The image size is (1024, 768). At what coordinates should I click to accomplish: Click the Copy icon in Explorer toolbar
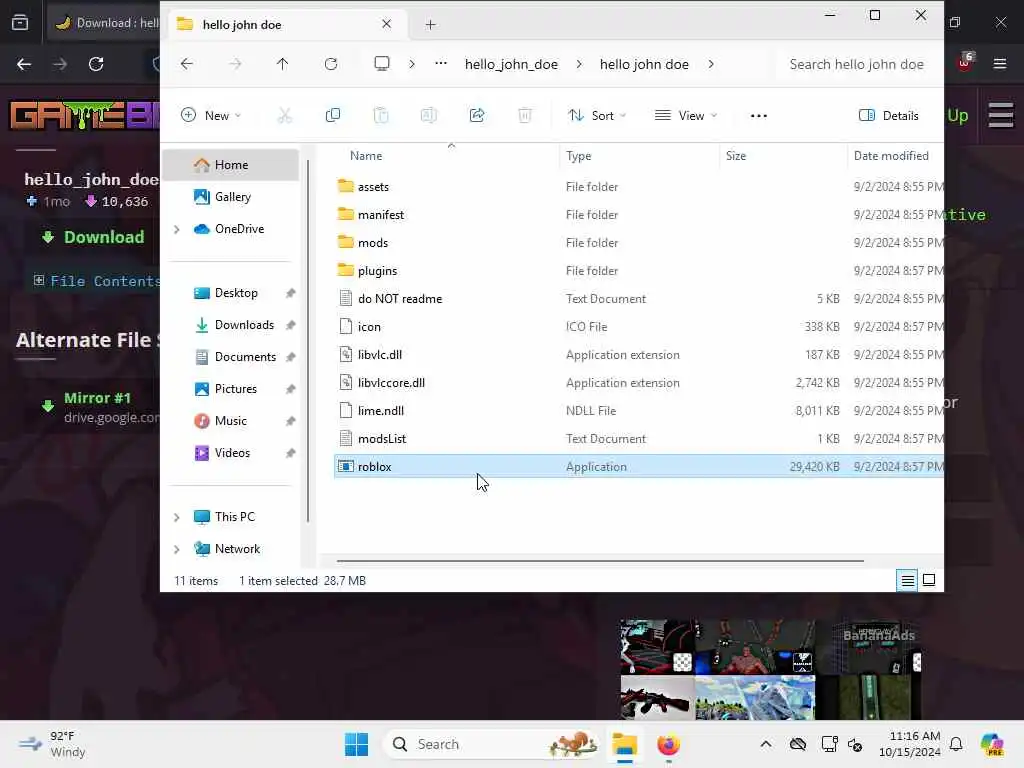pyautogui.click(x=332, y=116)
